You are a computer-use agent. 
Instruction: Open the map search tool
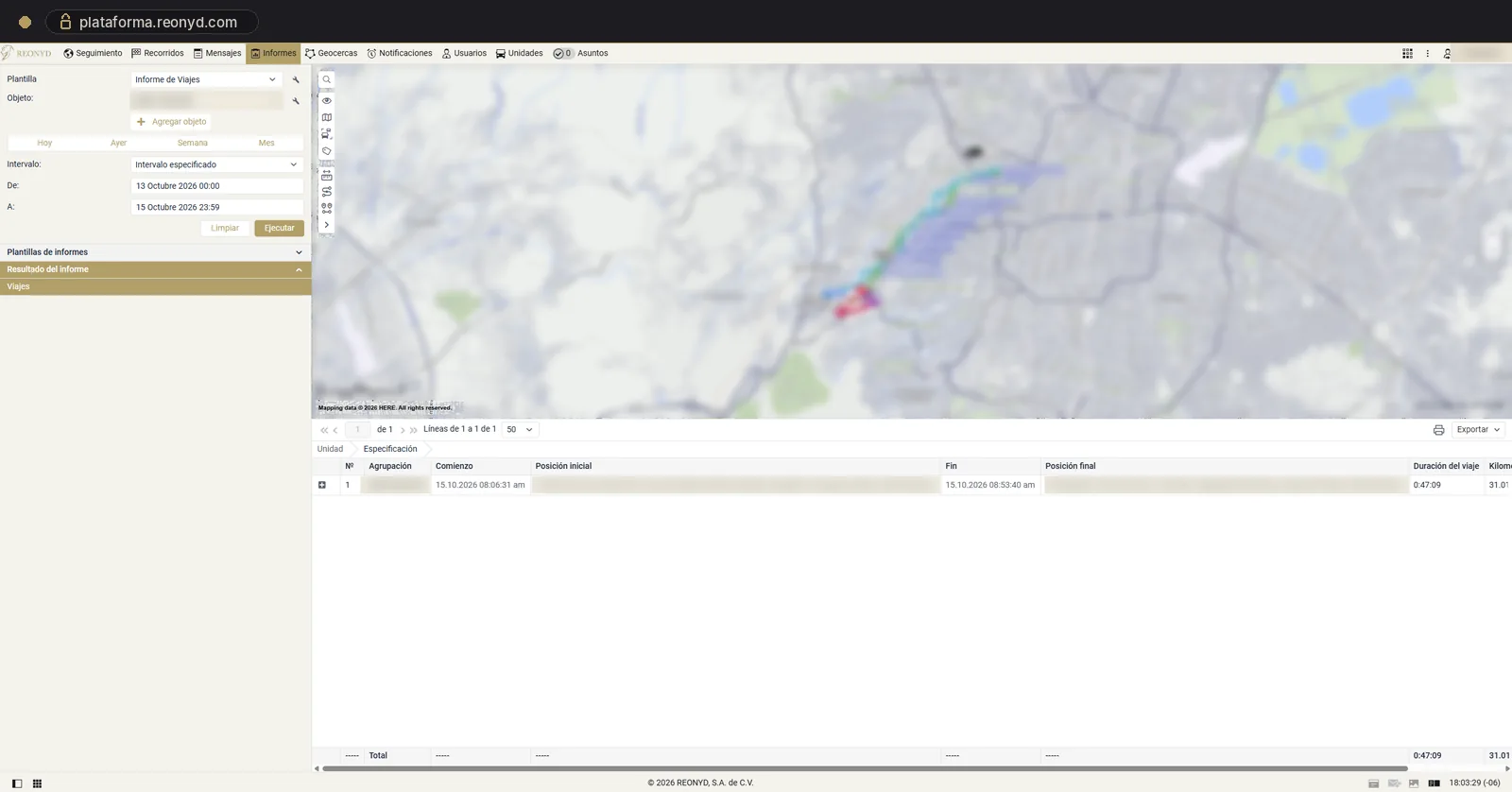(x=327, y=80)
